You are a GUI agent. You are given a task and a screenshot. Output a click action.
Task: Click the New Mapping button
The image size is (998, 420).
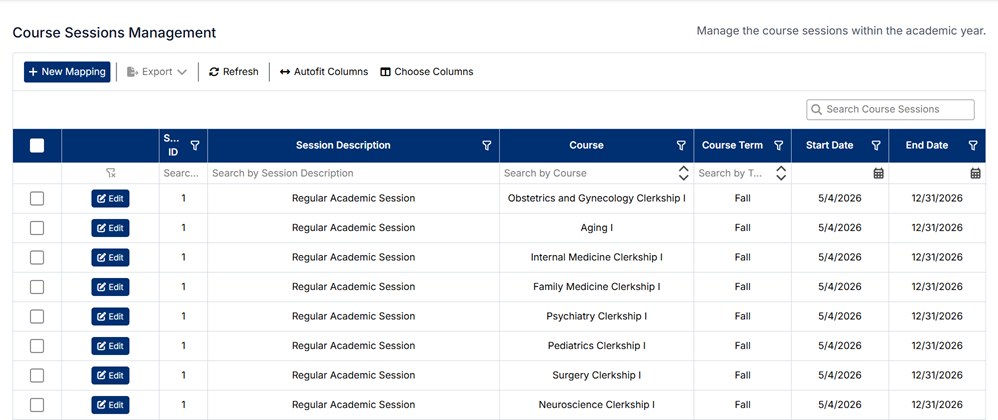[x=67, y=72]
